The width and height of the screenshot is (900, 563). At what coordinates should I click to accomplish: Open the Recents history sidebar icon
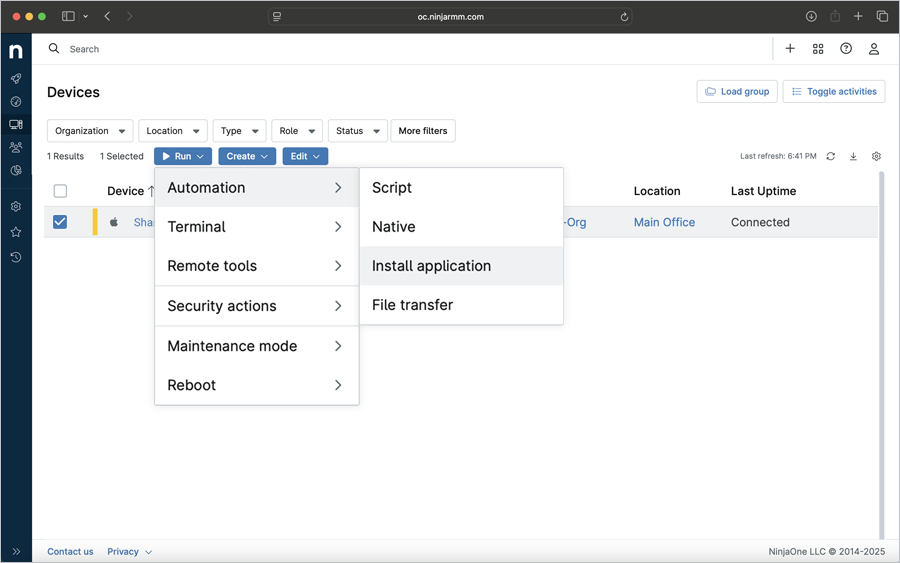pyautogui.click(x=16, y=257)
